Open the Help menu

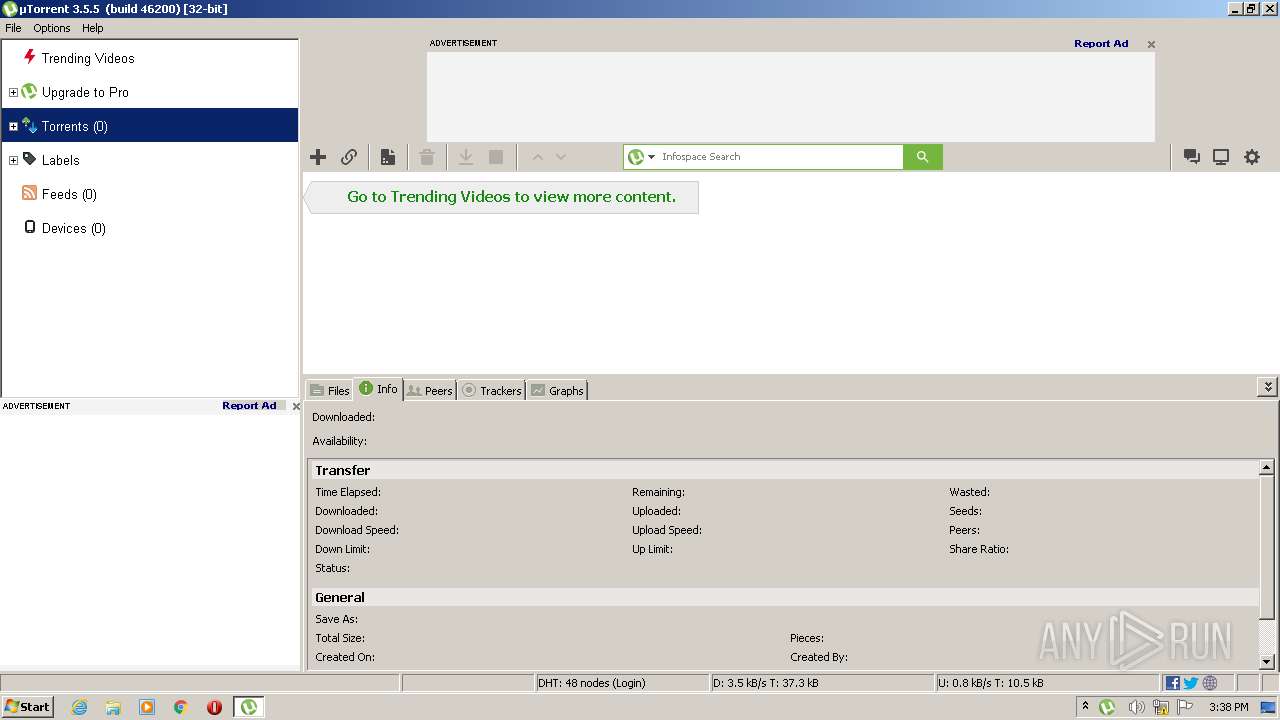(x=93, y=28)
